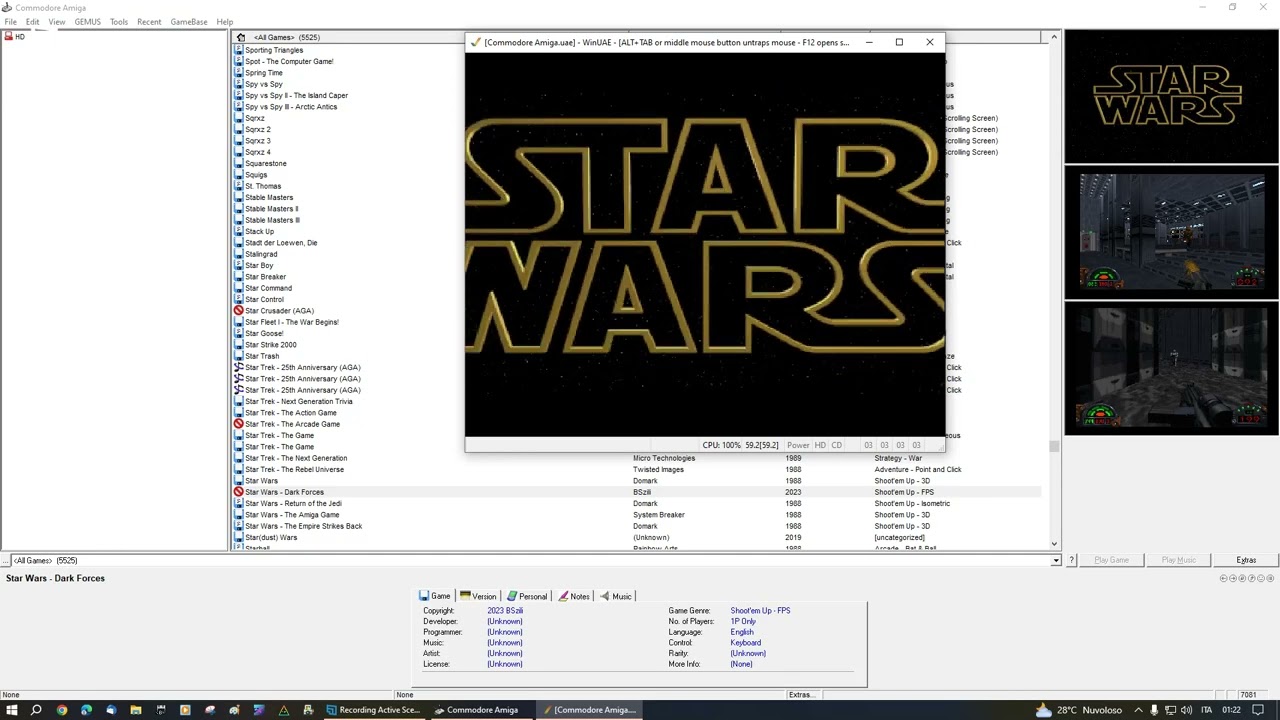Screen dimensions: 1280x720
Task: Click the Play Music button
Action: 1178,560
